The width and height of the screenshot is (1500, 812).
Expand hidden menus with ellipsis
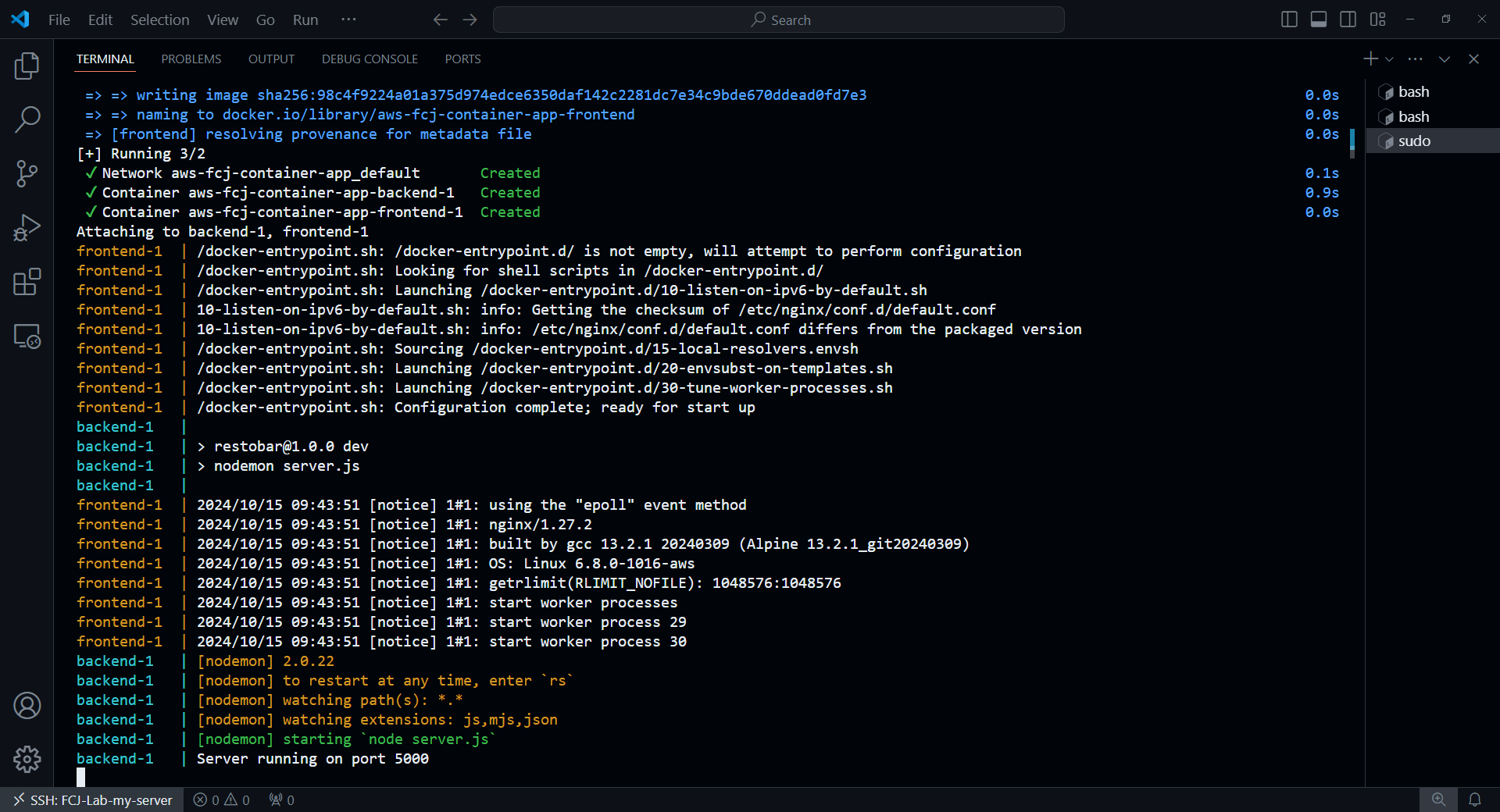pyautogui.click(x=348, y=20)
